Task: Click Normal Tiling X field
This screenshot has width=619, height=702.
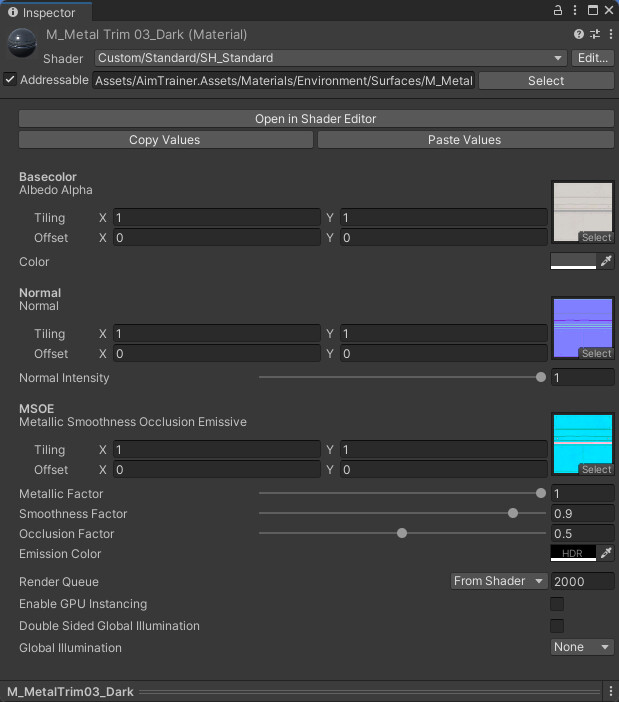Action: [217, 334]
